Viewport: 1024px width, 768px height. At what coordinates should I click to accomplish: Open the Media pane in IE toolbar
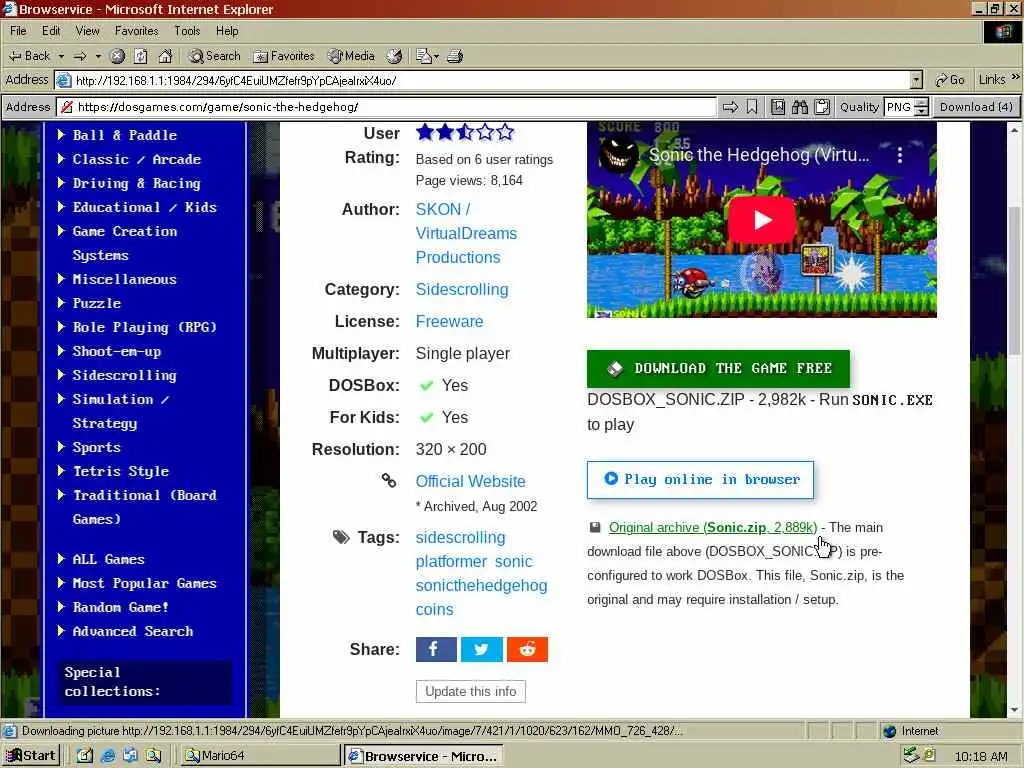(x=351, y=56)
